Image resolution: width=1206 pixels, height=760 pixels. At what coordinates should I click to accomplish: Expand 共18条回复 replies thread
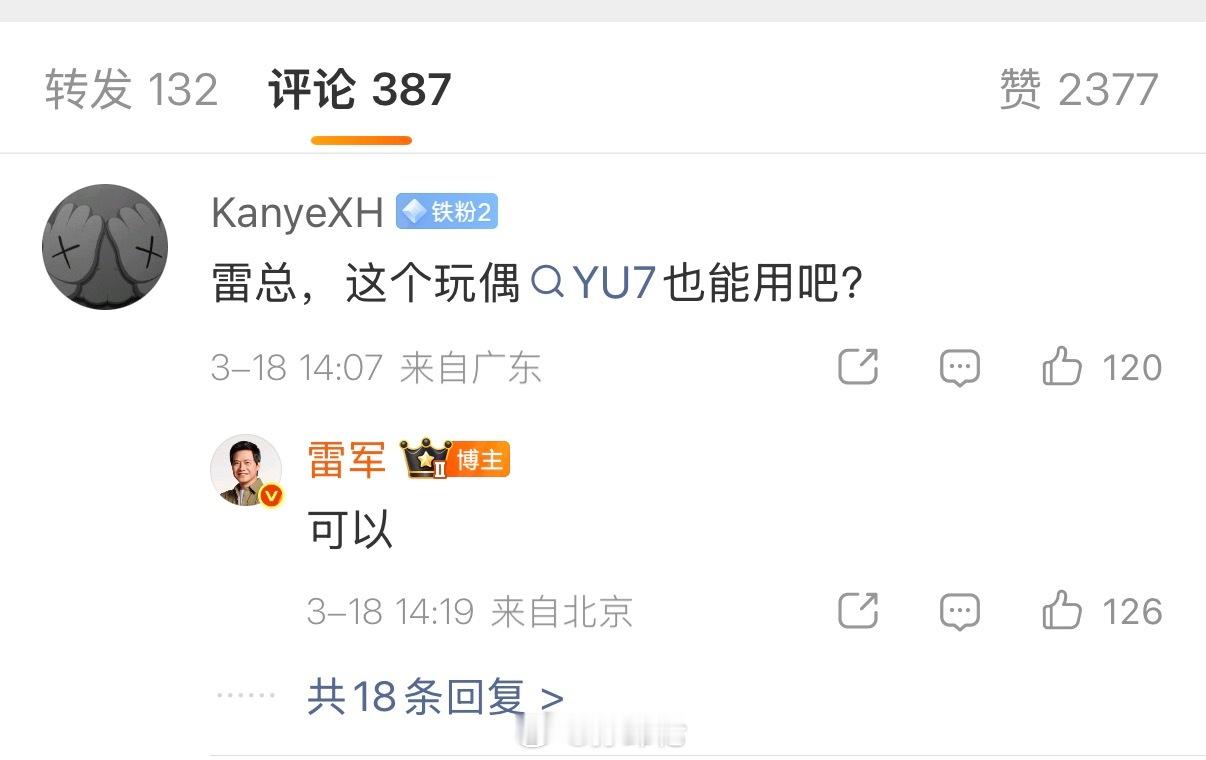[x=435, y=697]
